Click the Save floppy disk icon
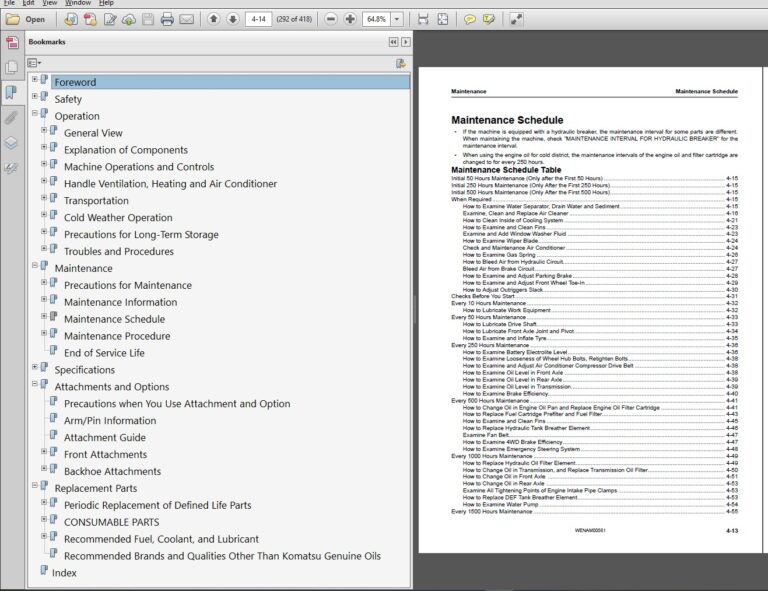The height and width of the screenshot is (591, 768). (148, 20)
